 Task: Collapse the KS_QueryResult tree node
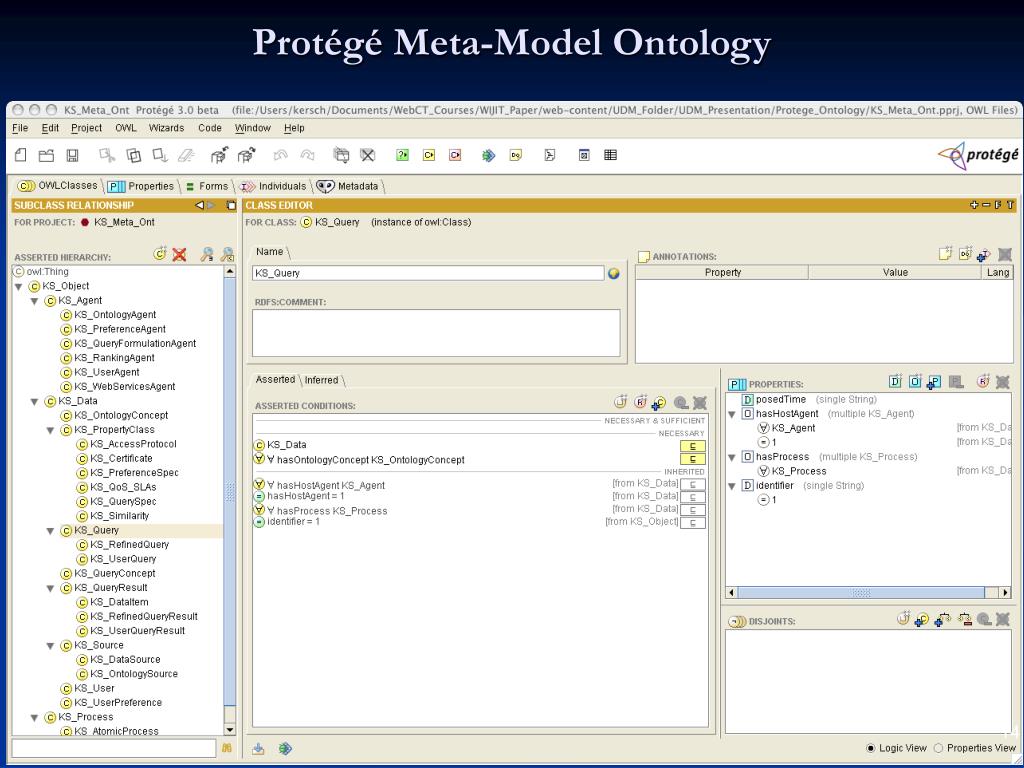pyautogui.click(x=50, y=588)
